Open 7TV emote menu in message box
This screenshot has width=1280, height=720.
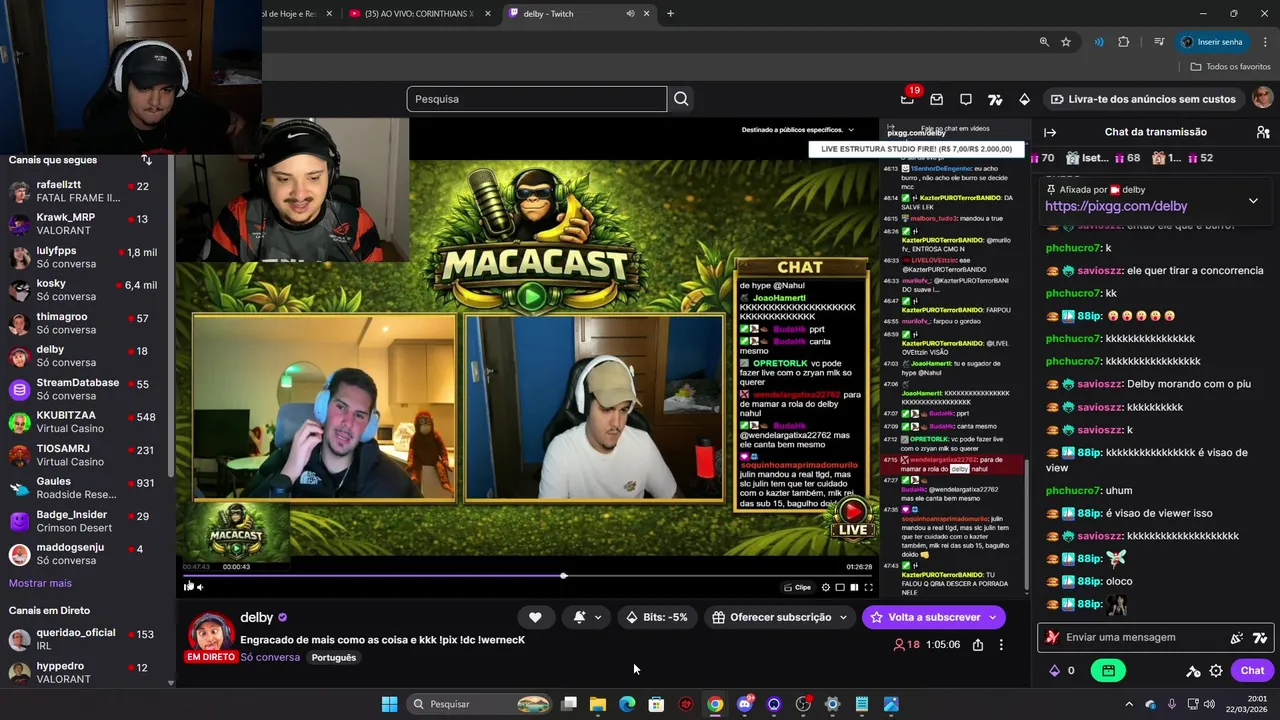pyautogui.click(x=1260, y=637)
